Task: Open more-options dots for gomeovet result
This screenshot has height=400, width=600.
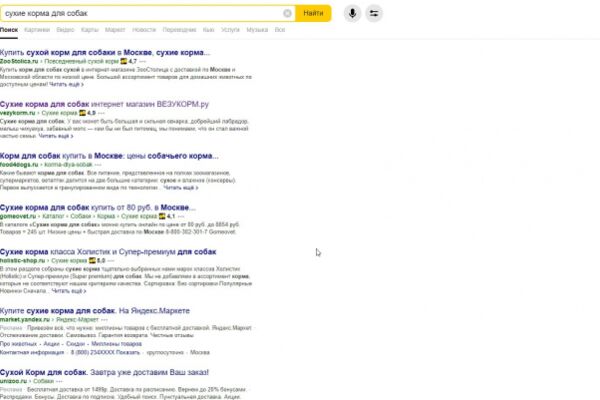Action: pyautogui.click(x=181, y=216)
